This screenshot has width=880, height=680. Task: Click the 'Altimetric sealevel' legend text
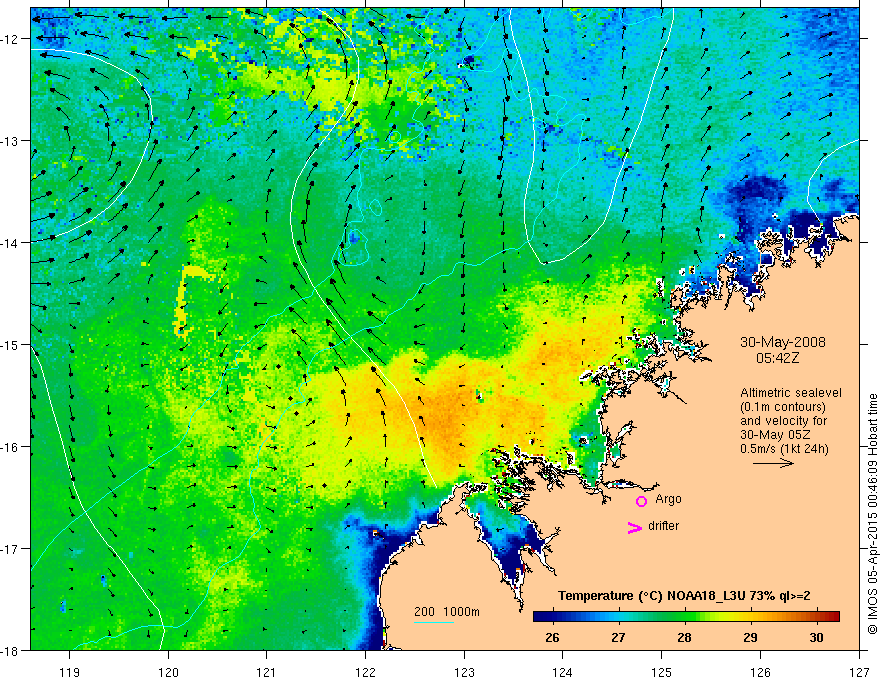pyautogui.click(x=791, y=393)
